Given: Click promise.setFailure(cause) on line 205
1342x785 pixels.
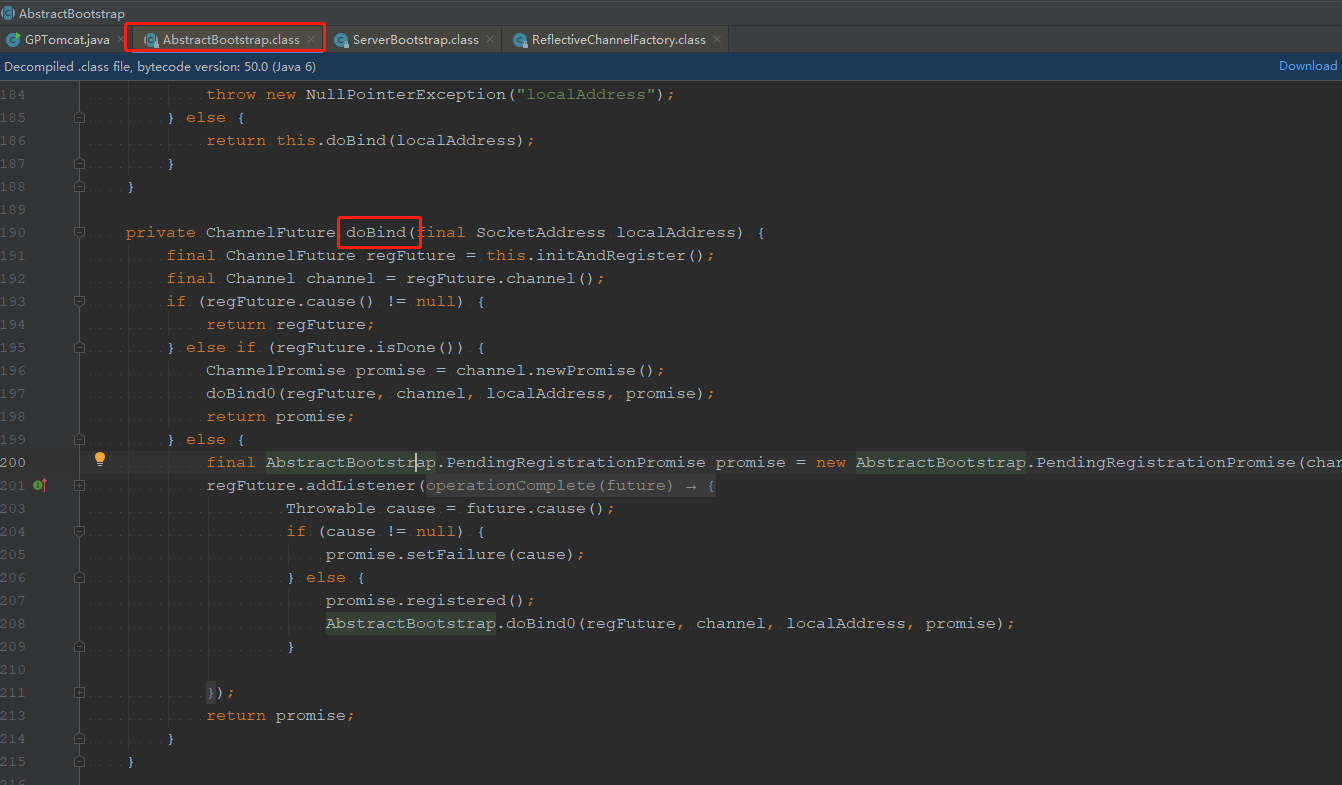Looking at the screenshot, I should point(450,555).
